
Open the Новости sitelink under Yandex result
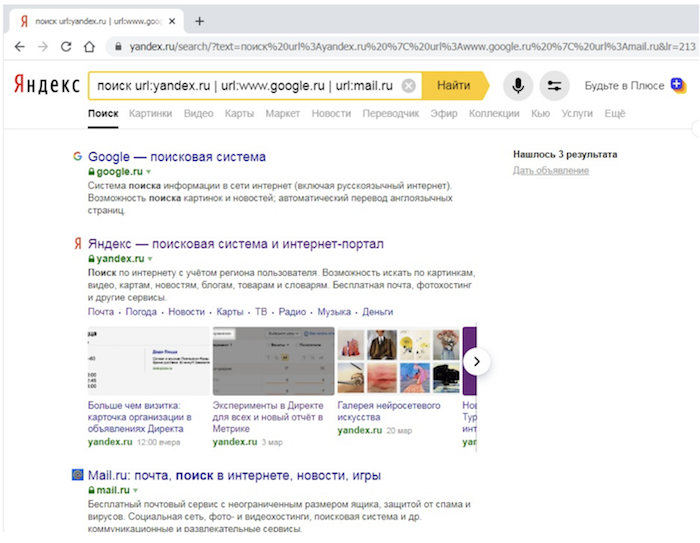186,312
